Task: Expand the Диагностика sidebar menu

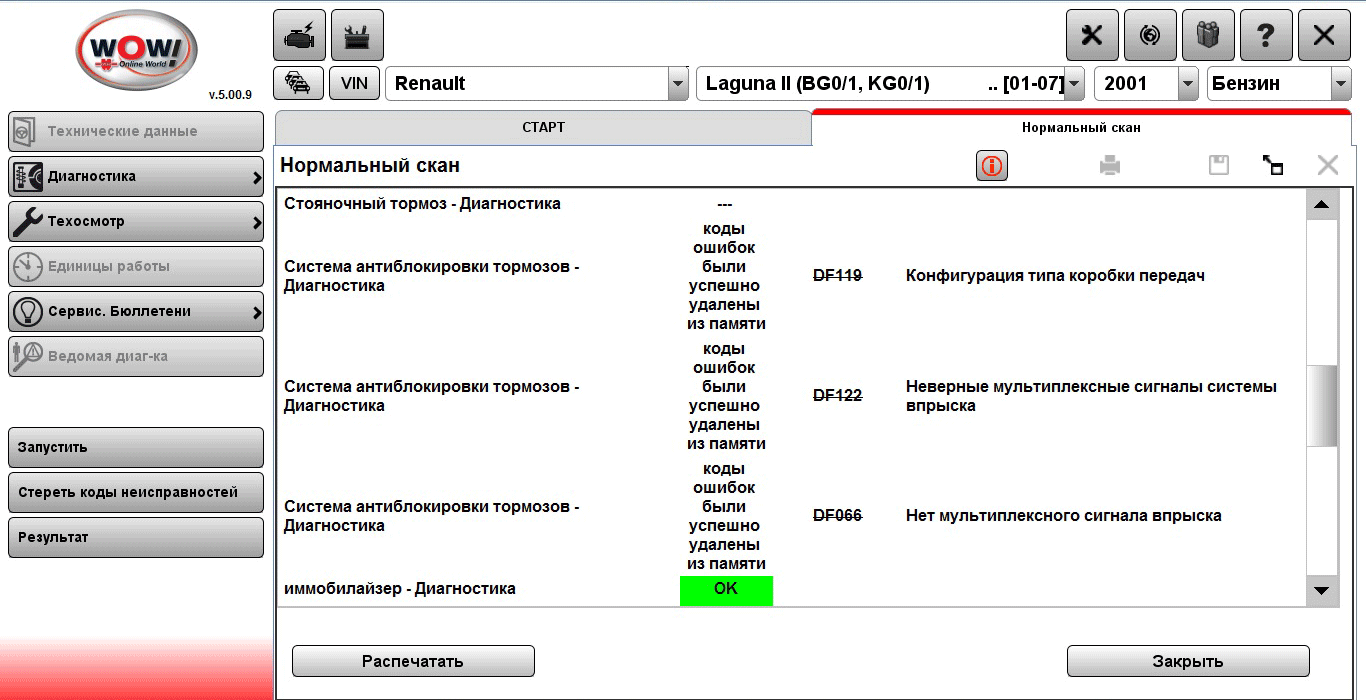Action: coord(136,177)
